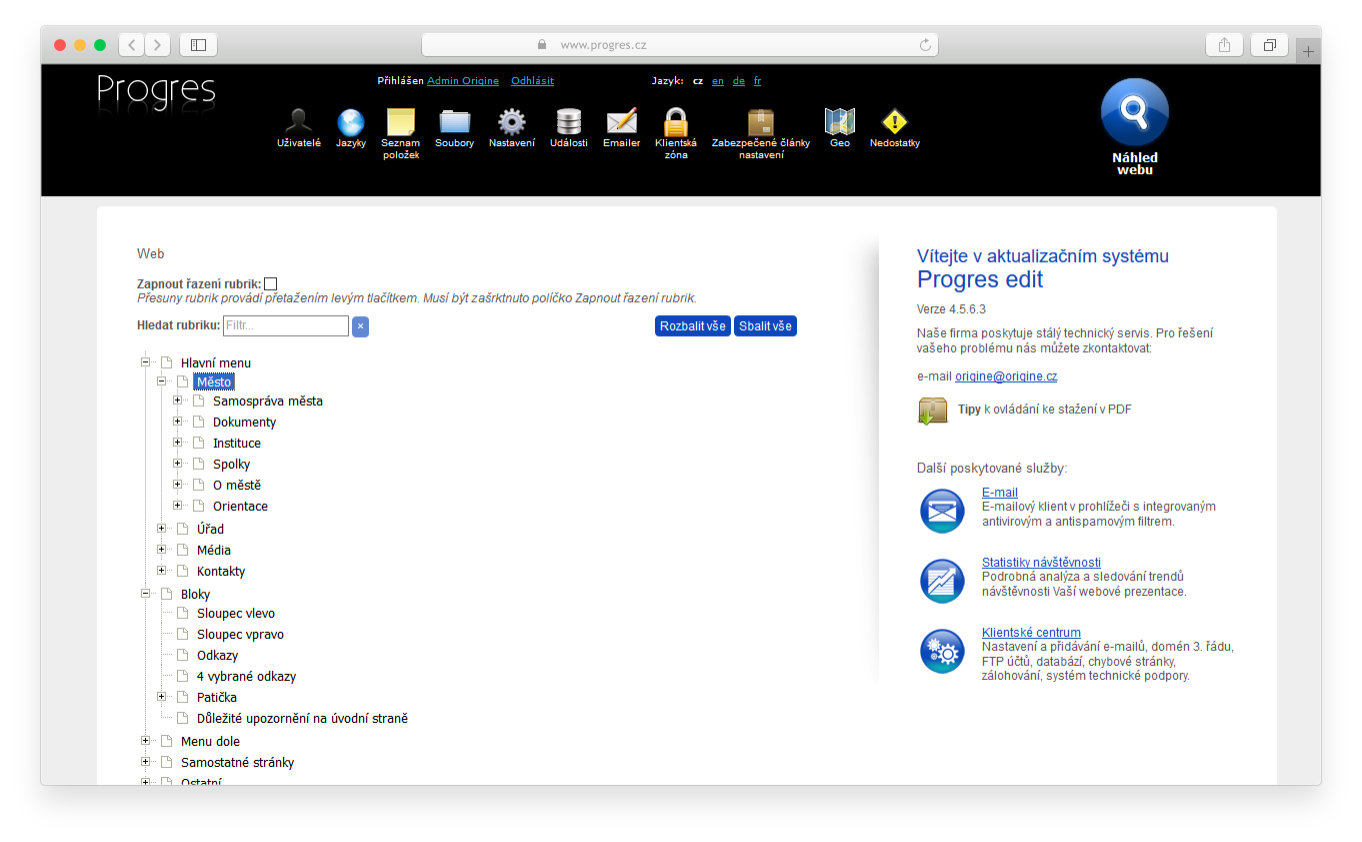Open the Soubory folder icon
This screenshot has height=842, width=1362.
pyautogui.click(x=454, y=123)
